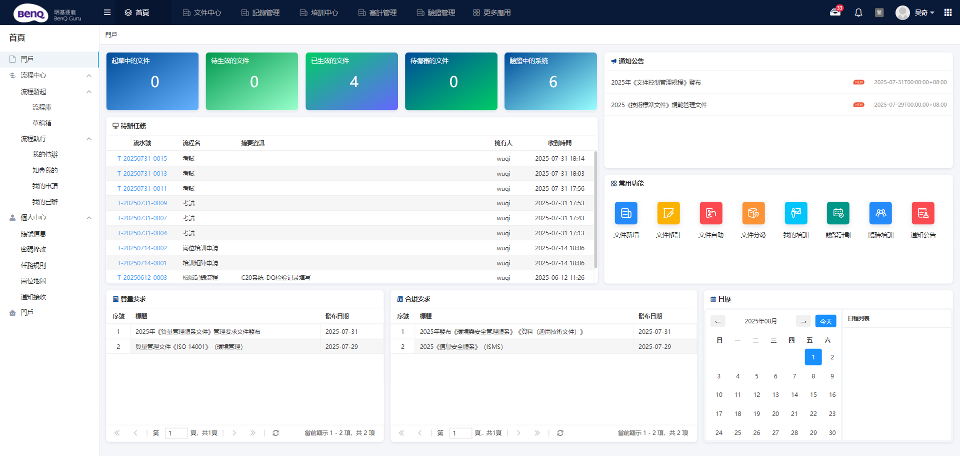This screenshot has width=960, height=456.
Task: Click the teal plan shortcut icon
Action: coord(838,212)
